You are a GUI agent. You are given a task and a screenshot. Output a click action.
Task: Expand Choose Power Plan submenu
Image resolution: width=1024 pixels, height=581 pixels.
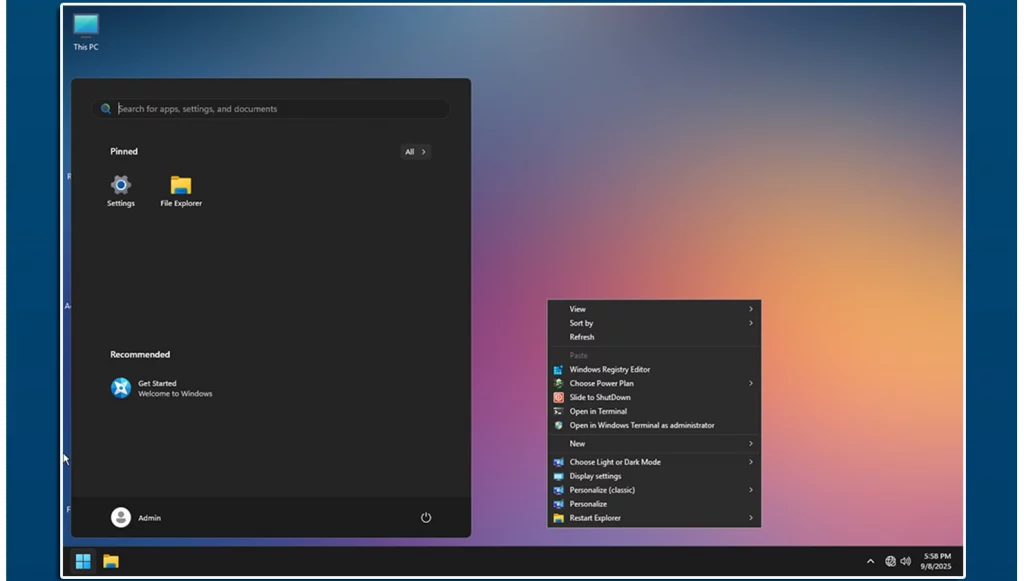(x=654, y=383)
